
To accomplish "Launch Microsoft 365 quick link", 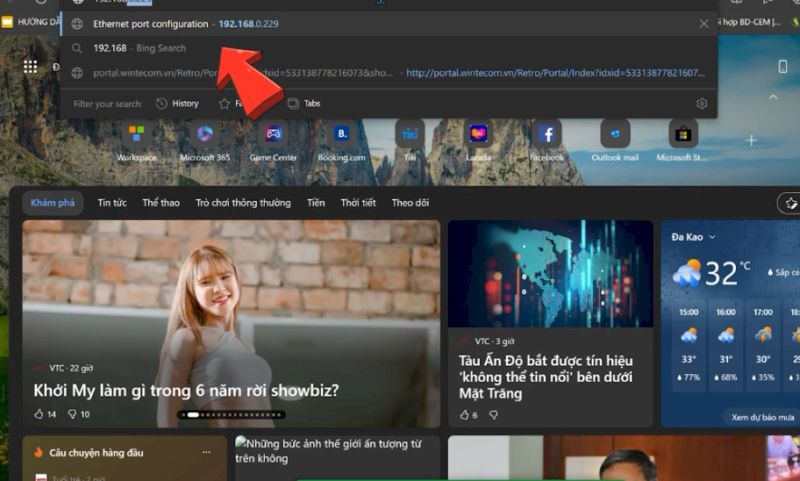I will point(205,141).
